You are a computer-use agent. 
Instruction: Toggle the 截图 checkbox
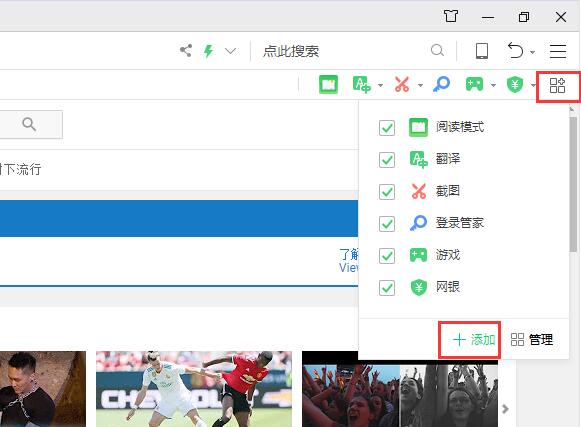click(387, 192)
